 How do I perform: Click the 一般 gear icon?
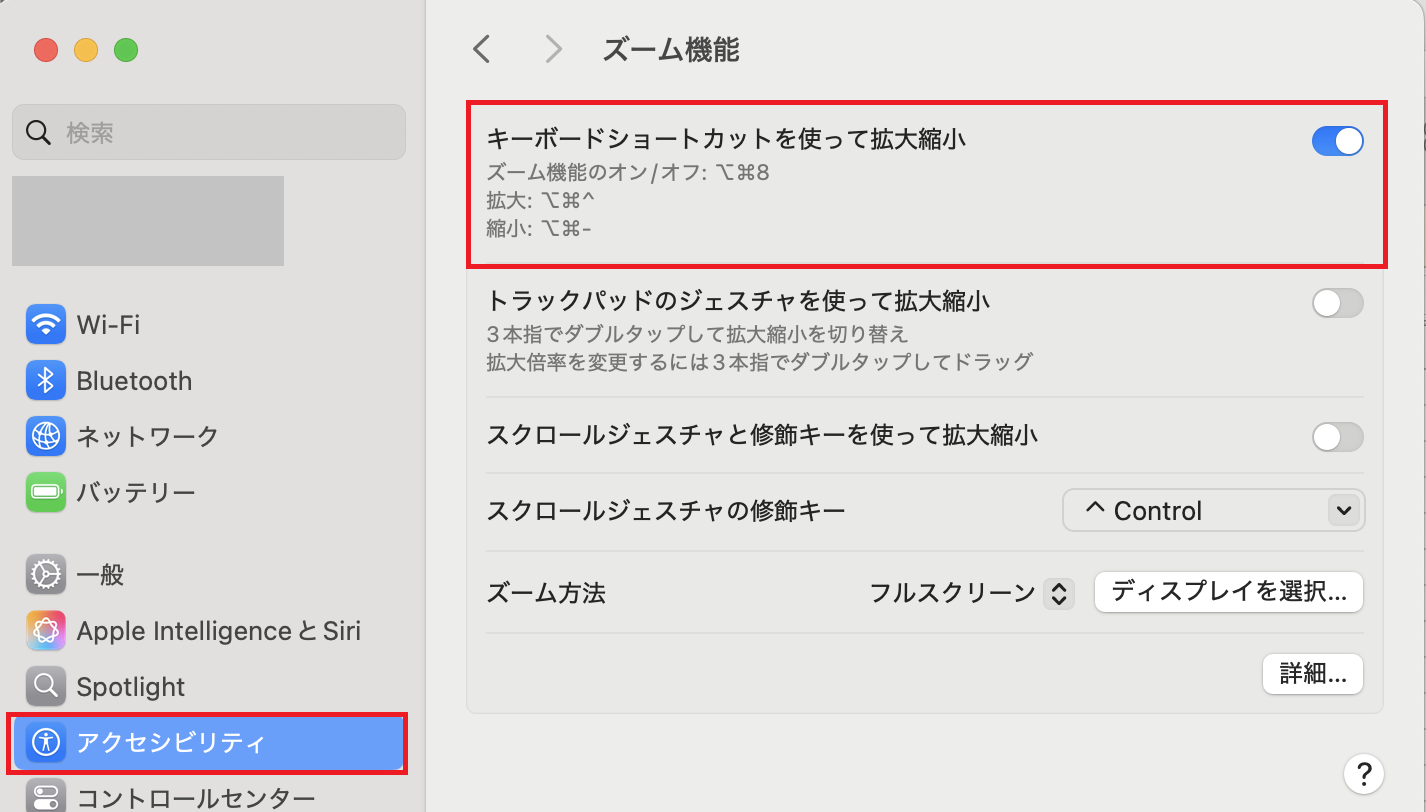pos(46,575)
